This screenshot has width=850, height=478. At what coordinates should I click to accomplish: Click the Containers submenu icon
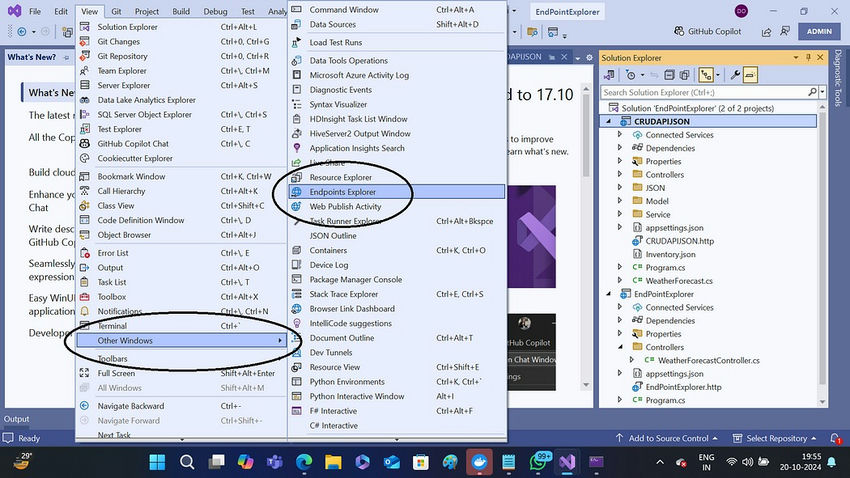(297, 250)
